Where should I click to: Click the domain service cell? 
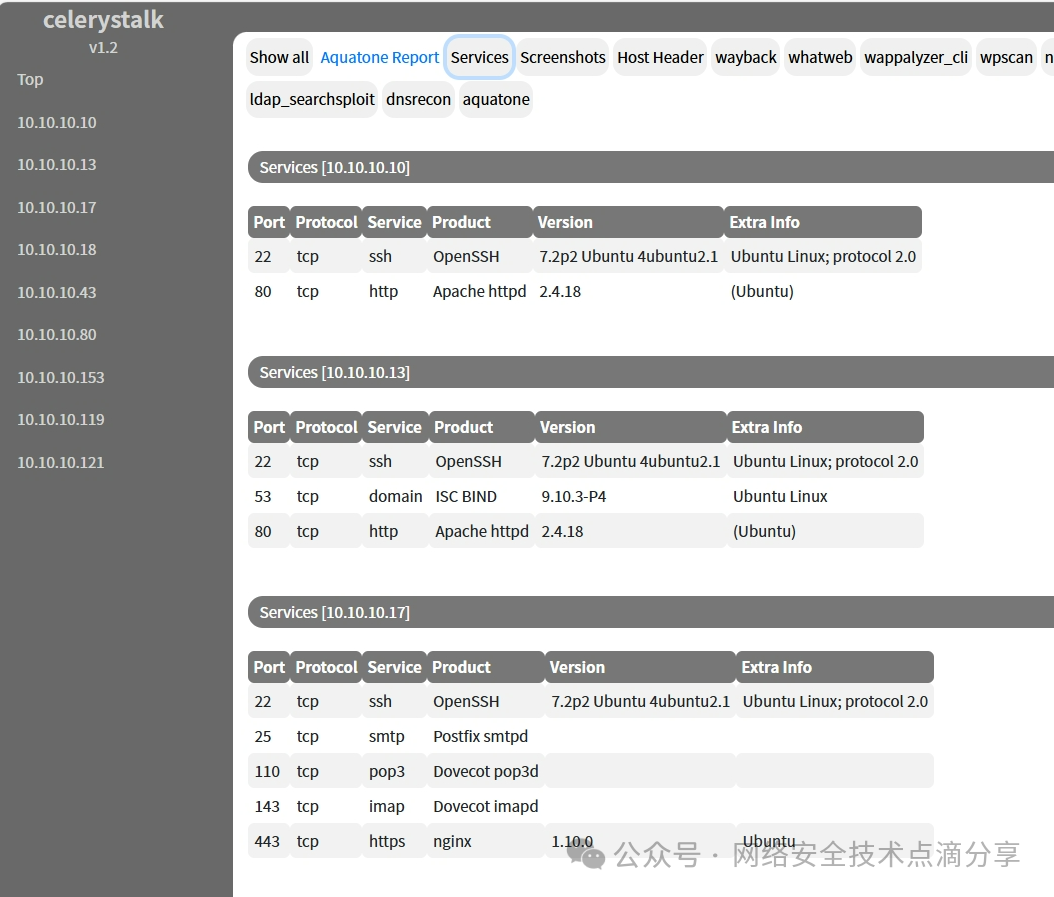click(x=395, y=497)
